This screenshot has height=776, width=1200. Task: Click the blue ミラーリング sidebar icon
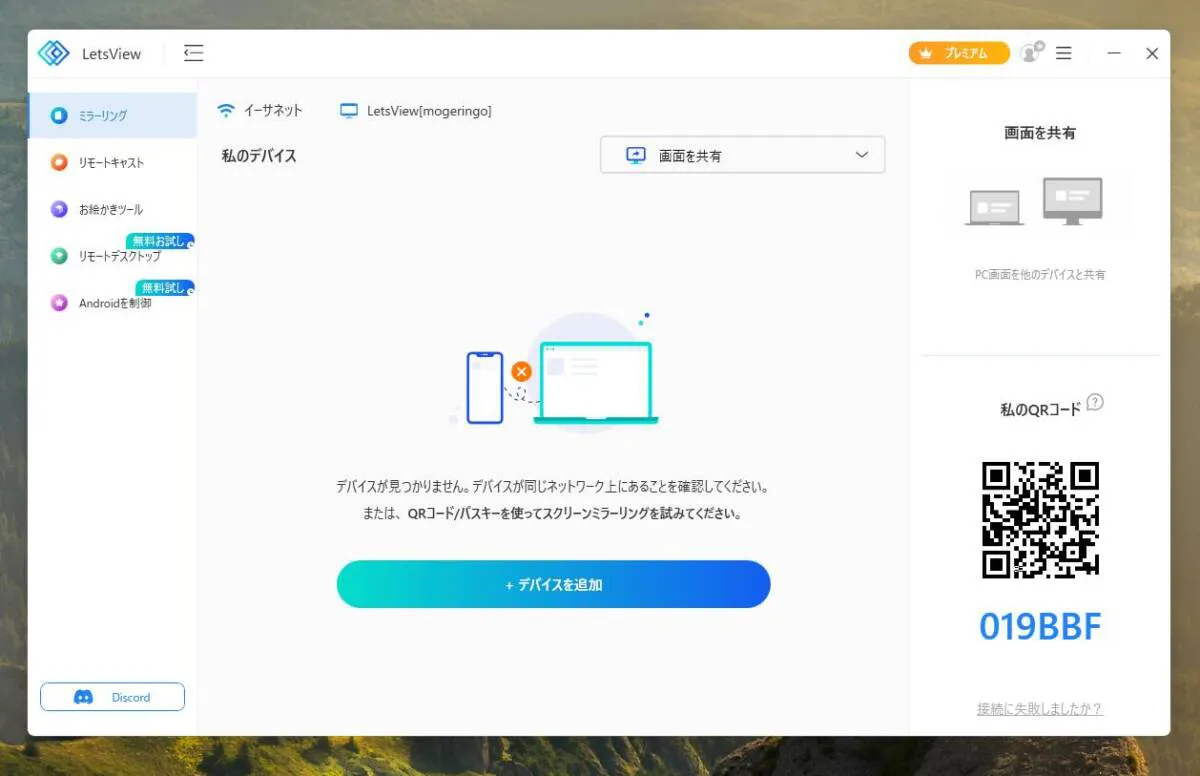(59, 116)
